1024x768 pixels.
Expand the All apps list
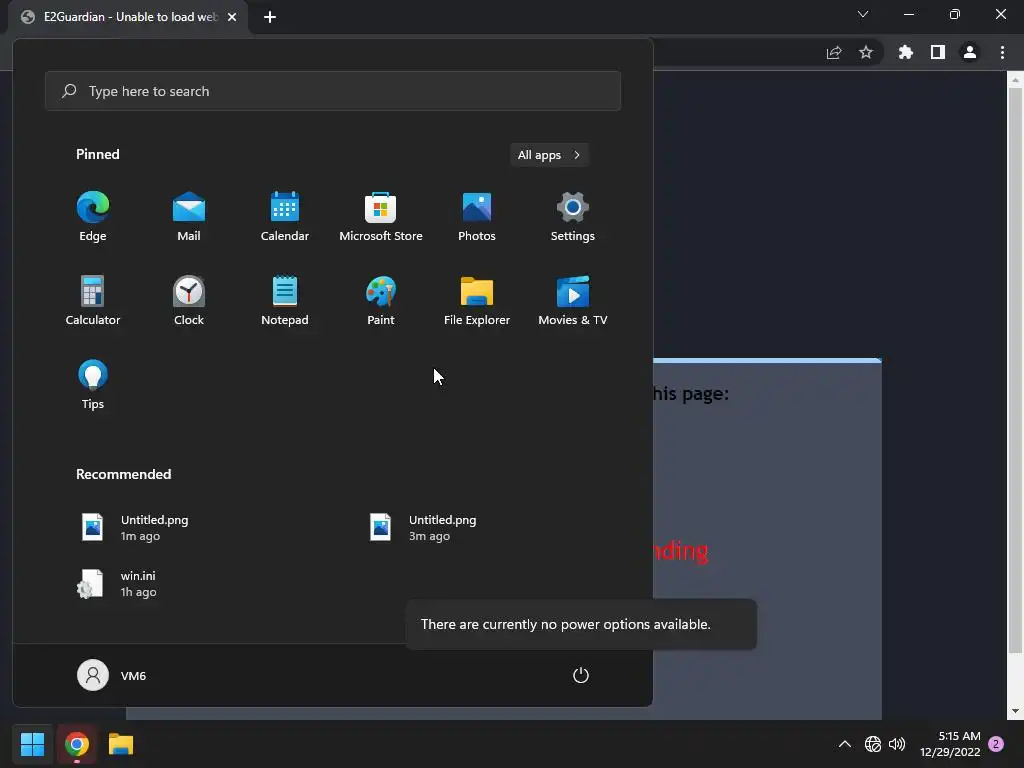click(x=549, y=155)
